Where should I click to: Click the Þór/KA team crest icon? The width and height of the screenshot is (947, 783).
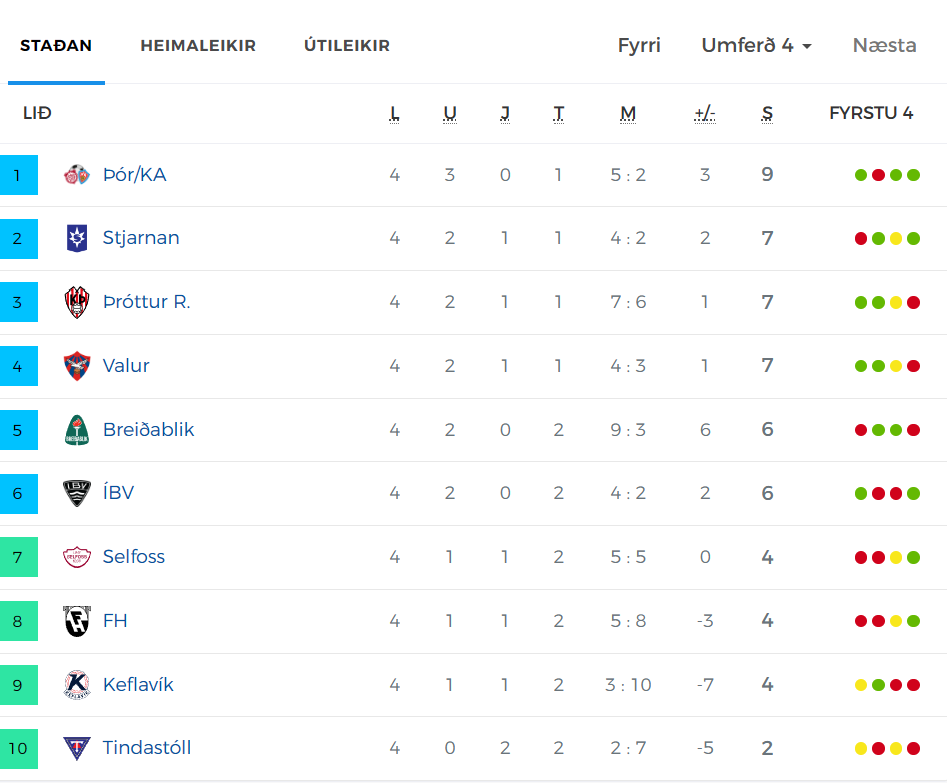coord(77,175)
